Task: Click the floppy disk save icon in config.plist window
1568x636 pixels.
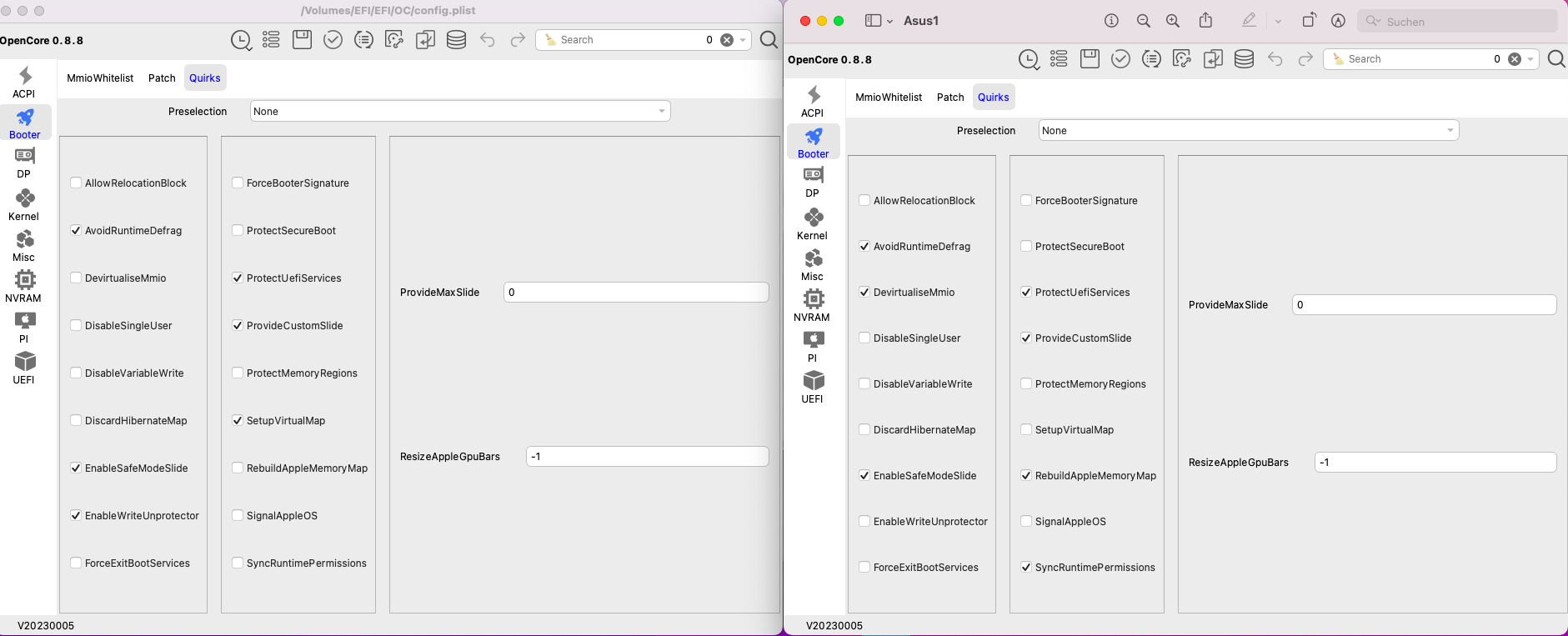Action: click(x=302, y=39)
